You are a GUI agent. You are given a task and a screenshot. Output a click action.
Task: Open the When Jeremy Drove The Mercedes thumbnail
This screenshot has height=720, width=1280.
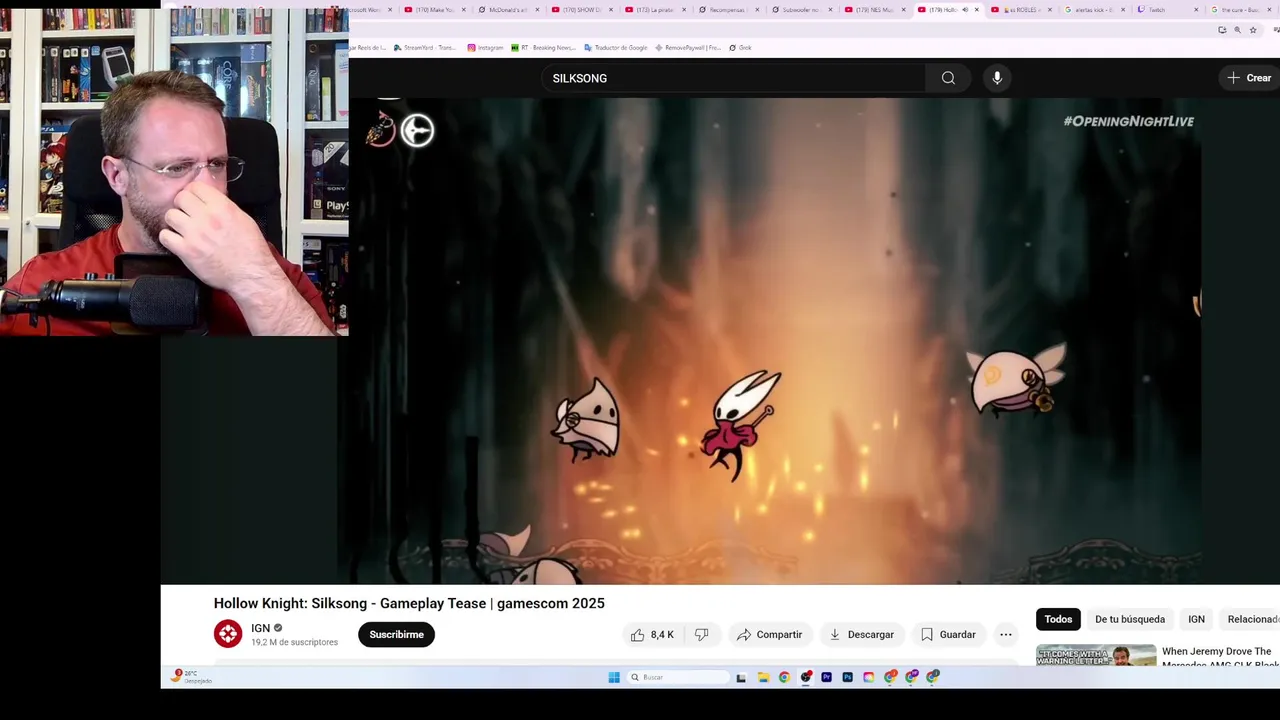pyautogui.click(x=1096, y=655)
